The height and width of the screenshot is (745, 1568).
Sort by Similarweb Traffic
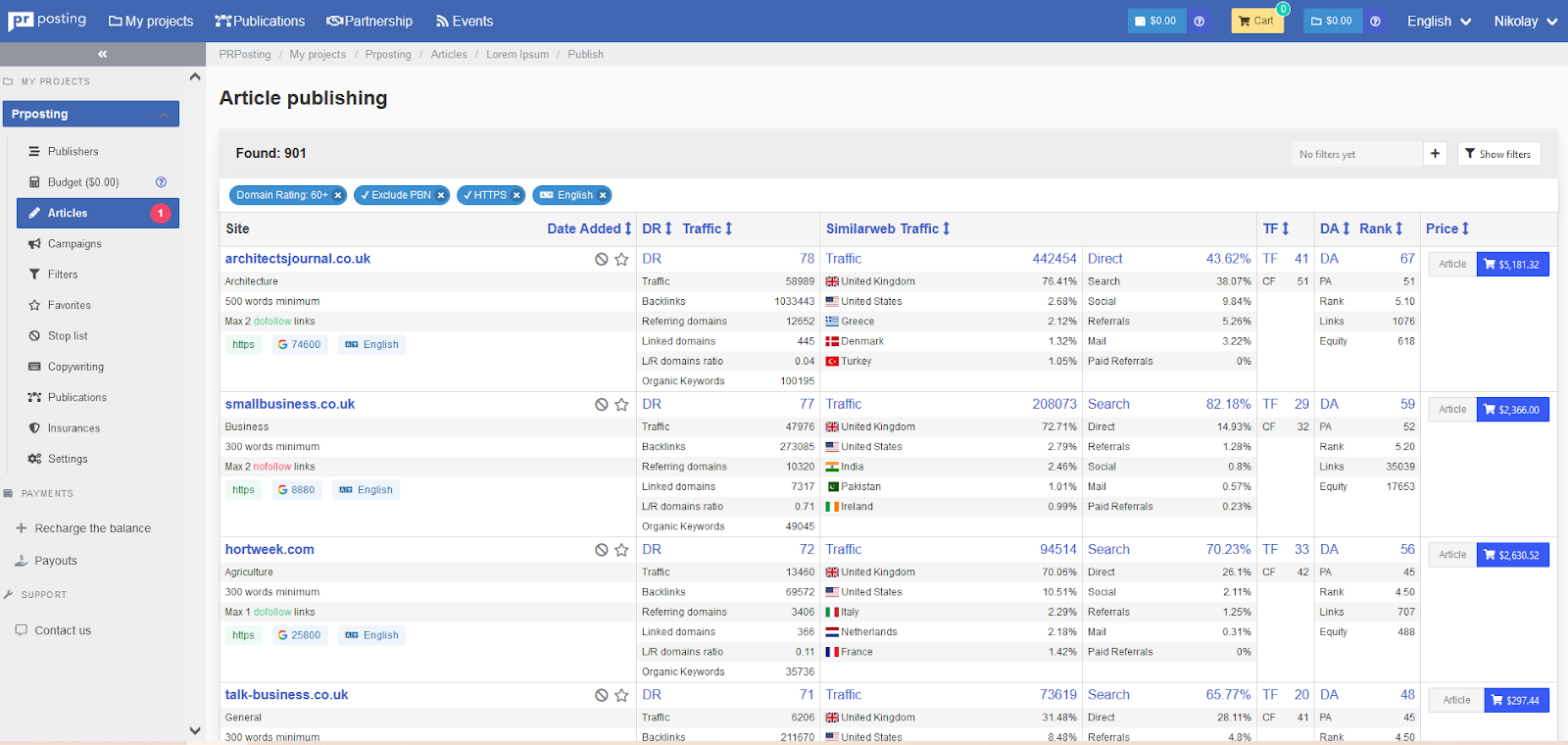click(888, 228)
